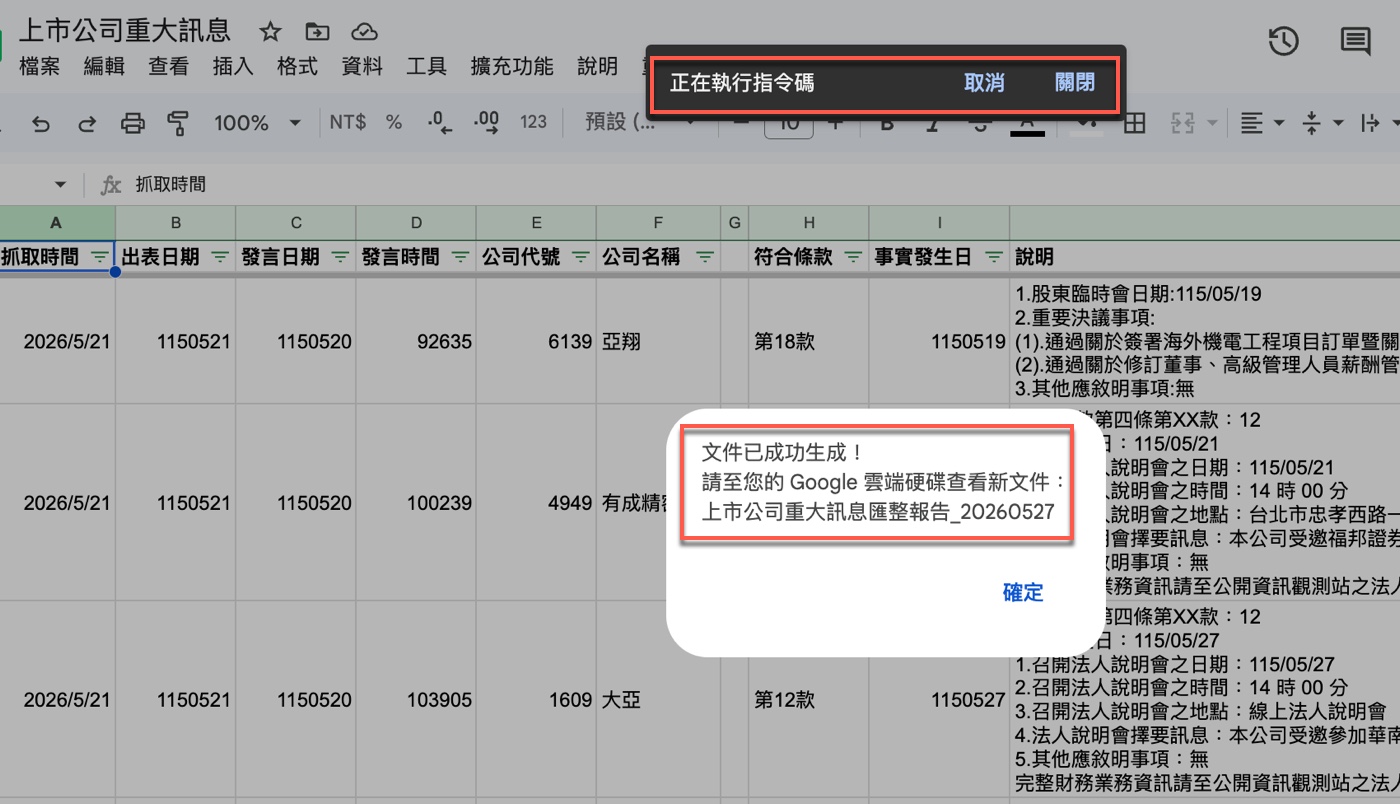
Task: Click the document title 上市公司重大訊息
Action: click(x=125, y=31)
